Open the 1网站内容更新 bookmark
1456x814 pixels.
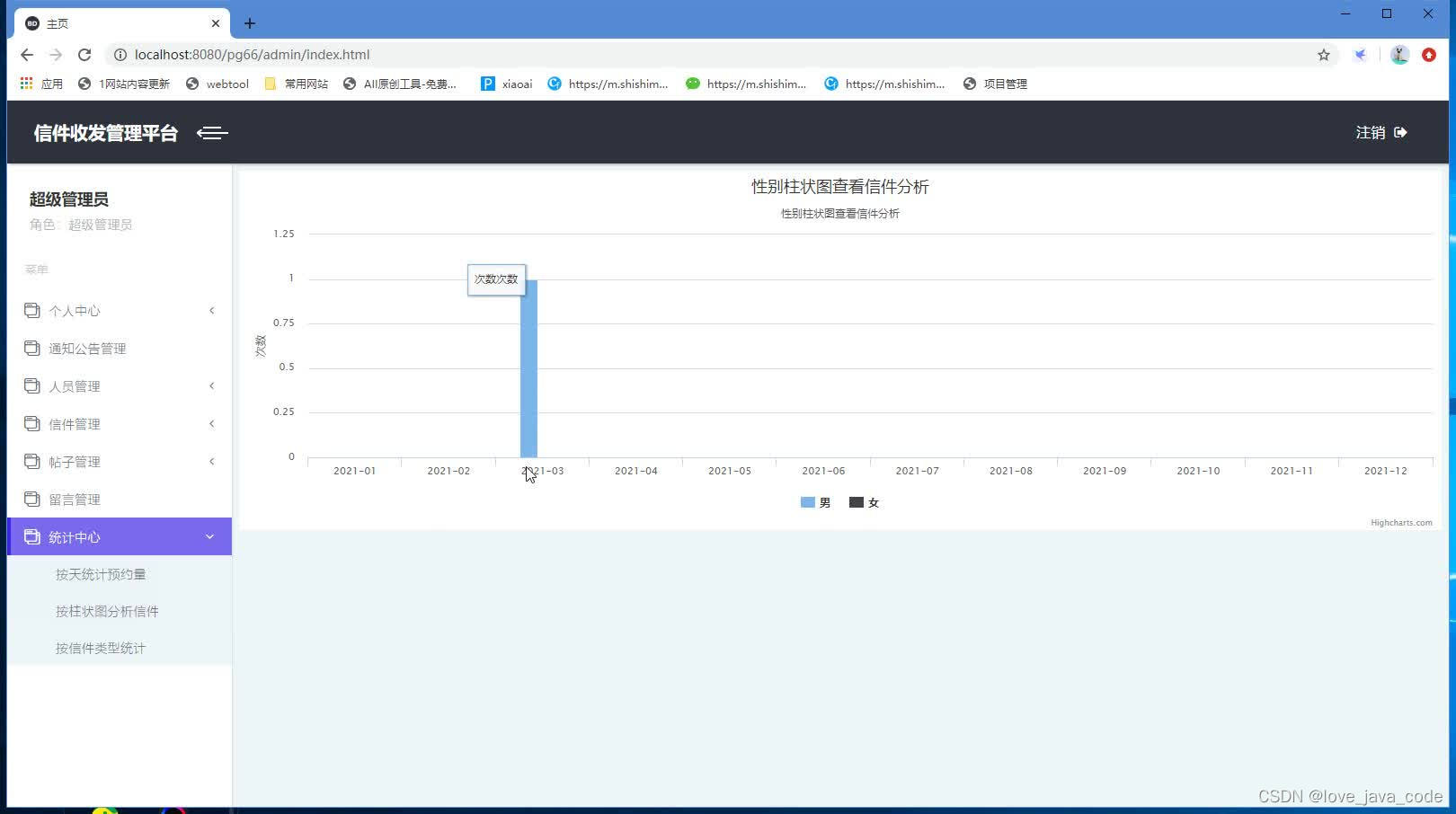coord(124,84)
